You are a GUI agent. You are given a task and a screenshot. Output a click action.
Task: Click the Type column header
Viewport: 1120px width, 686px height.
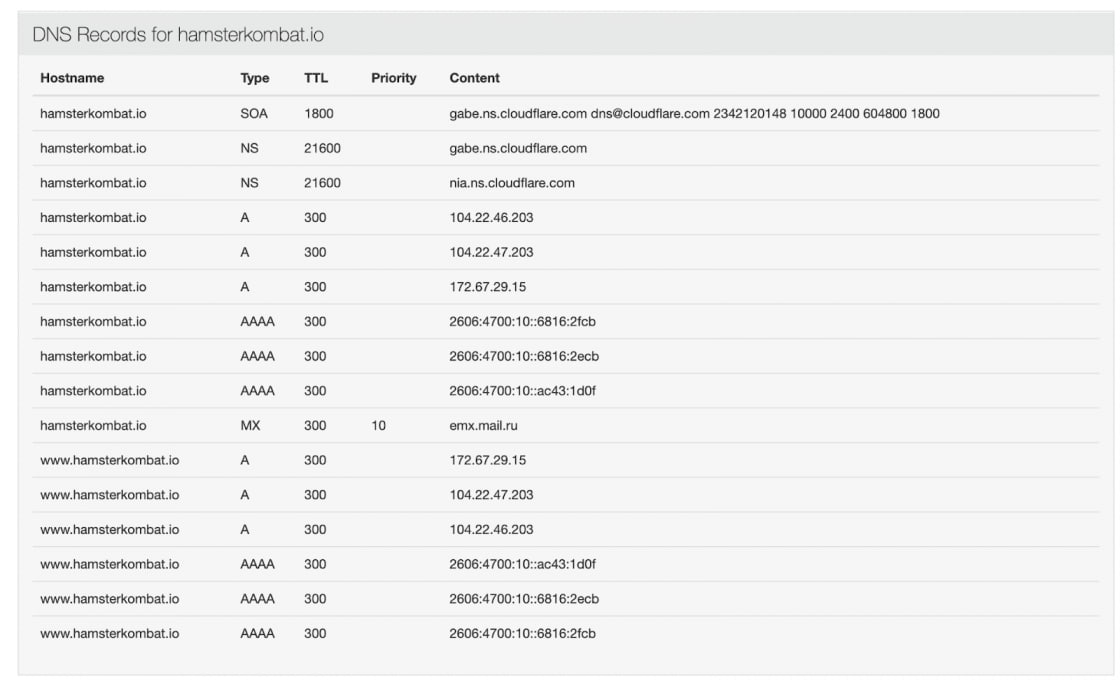coord(254,78)
